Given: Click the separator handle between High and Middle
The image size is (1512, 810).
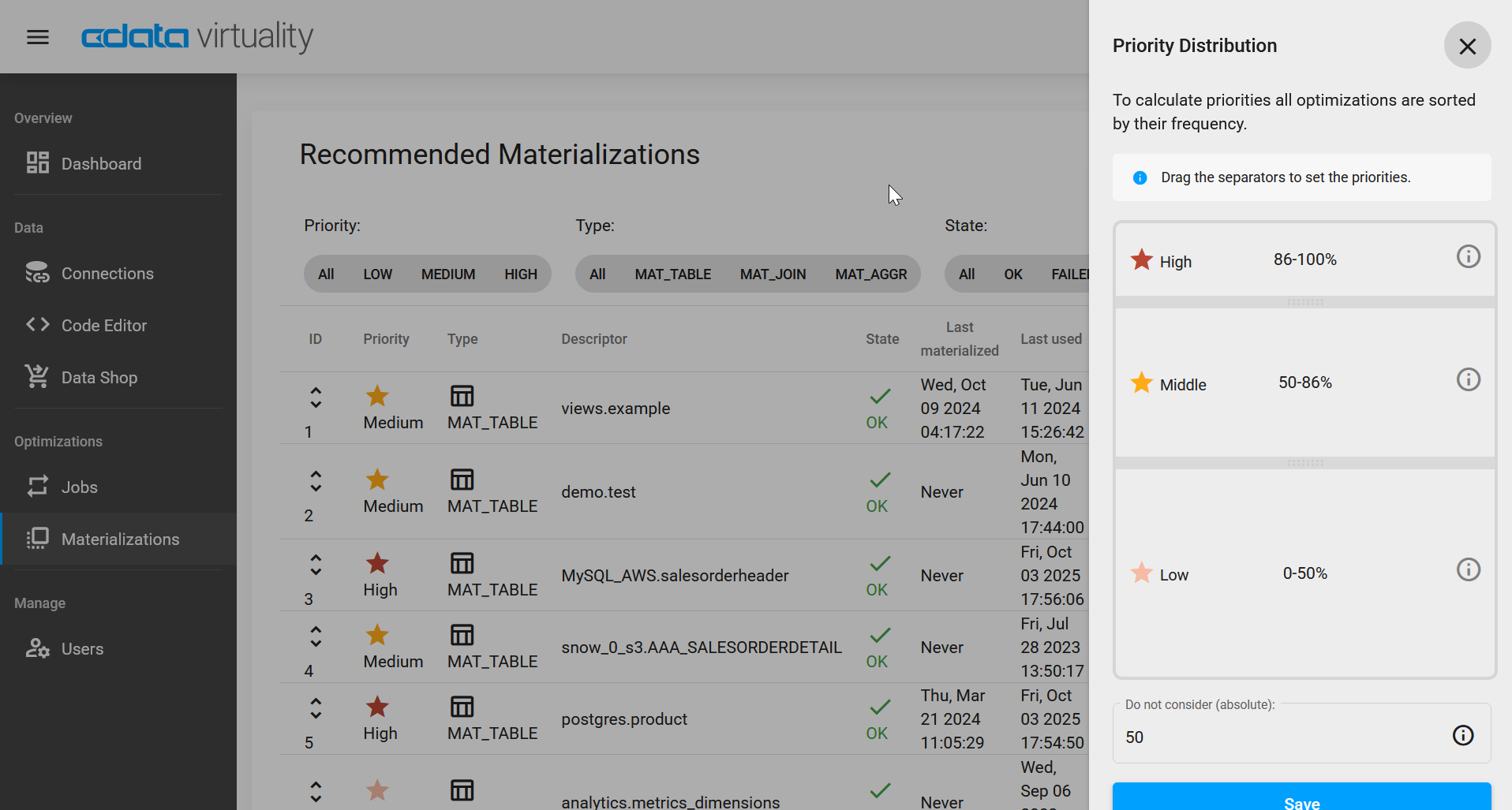Looking at the screenshot, I should (1304, 302).
